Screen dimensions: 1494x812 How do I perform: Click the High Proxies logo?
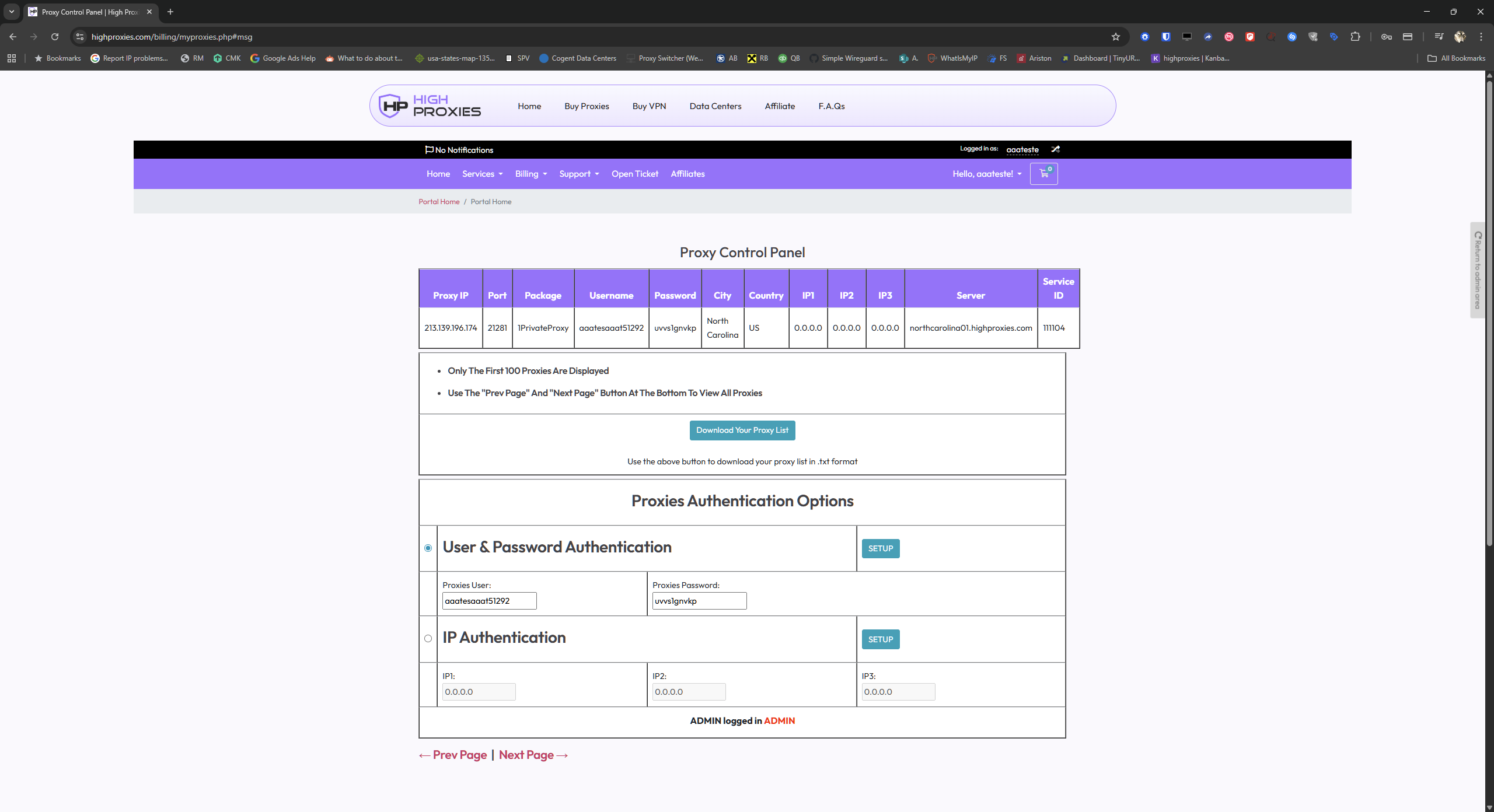click(x=430, y=106)
